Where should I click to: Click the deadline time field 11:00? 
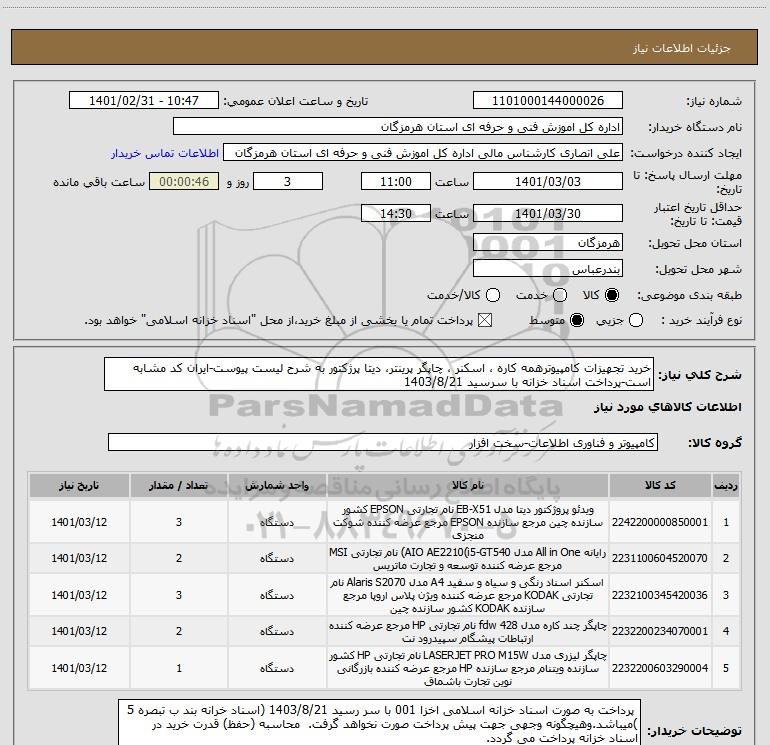(396, 182)
